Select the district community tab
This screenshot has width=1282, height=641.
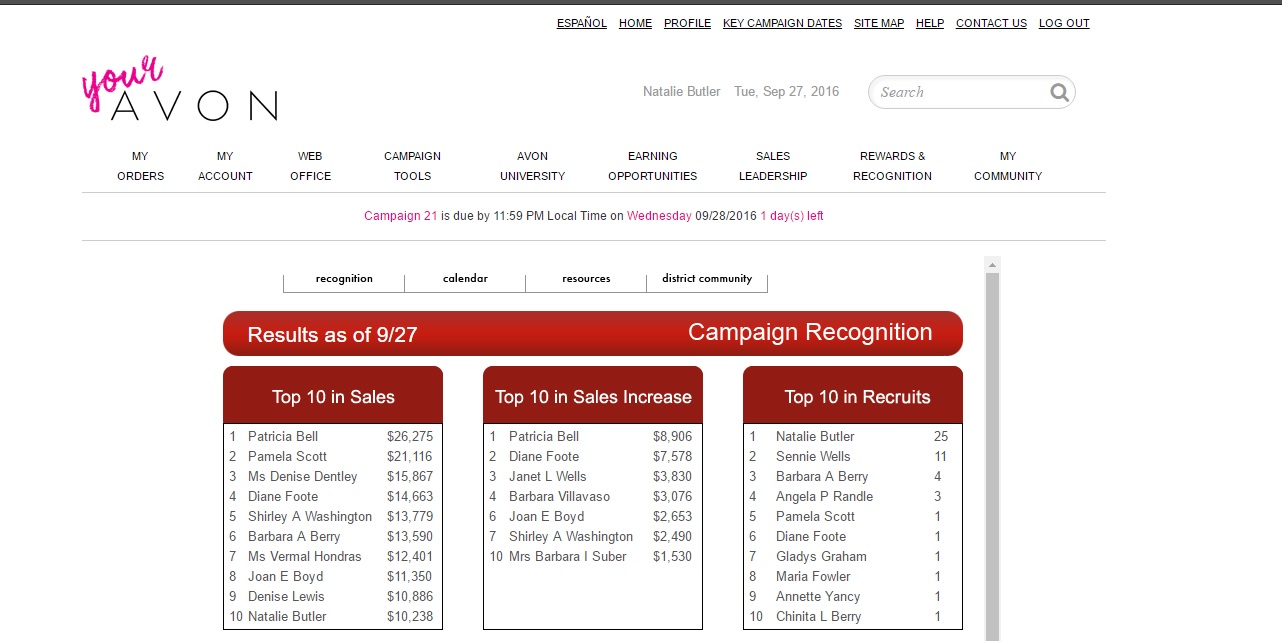point(707,279)
